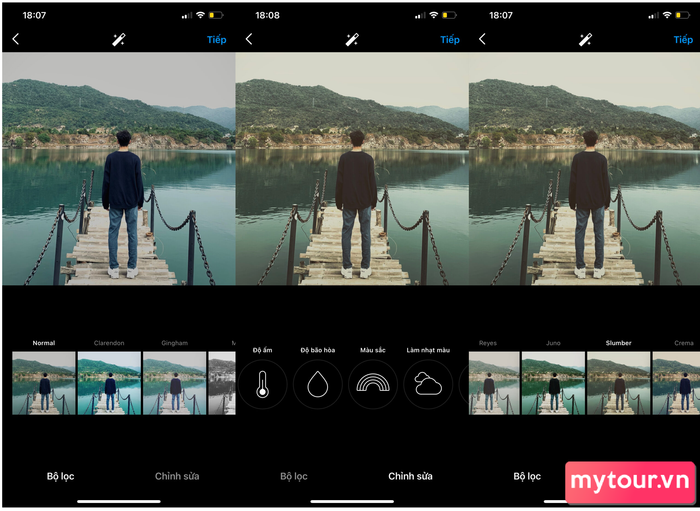Tap back arrow in the middle phone screen

[249, 39]
